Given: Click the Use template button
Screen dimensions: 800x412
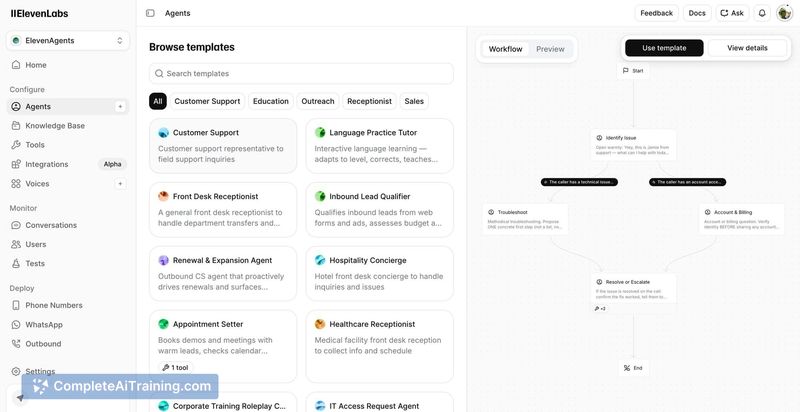Looking at the screenshot, I should [x=664, y=48].
